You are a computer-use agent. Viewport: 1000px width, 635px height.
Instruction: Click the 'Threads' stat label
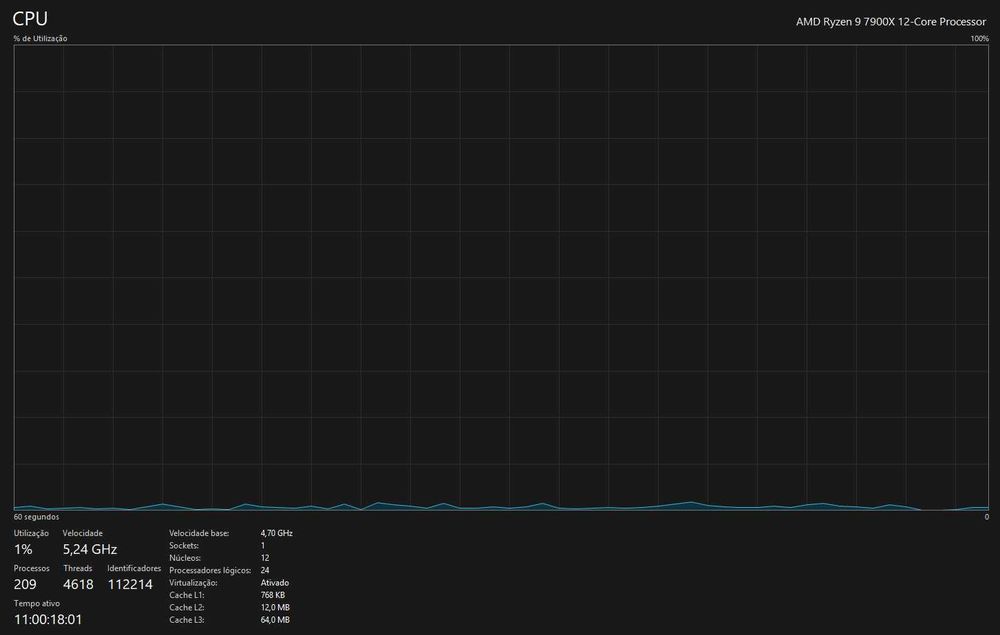pos(78,568)
